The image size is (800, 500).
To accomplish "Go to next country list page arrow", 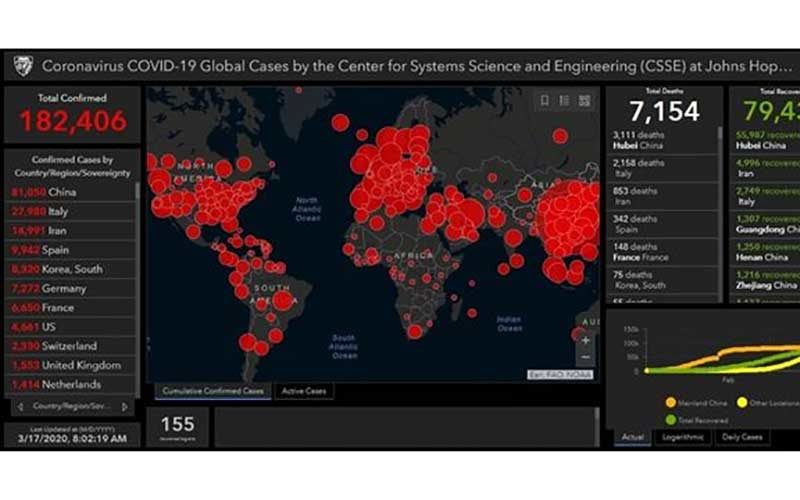I will point(124,407).
